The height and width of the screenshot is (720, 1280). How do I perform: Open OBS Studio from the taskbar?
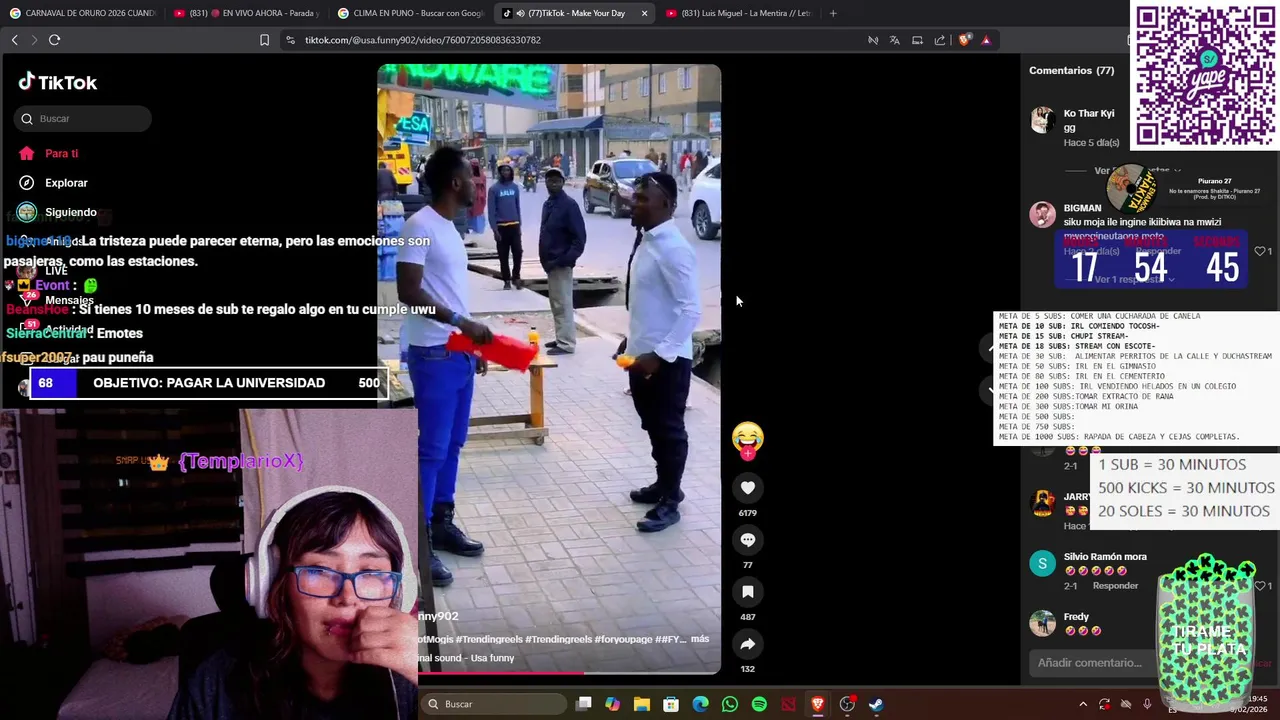(x=847, y=704)
